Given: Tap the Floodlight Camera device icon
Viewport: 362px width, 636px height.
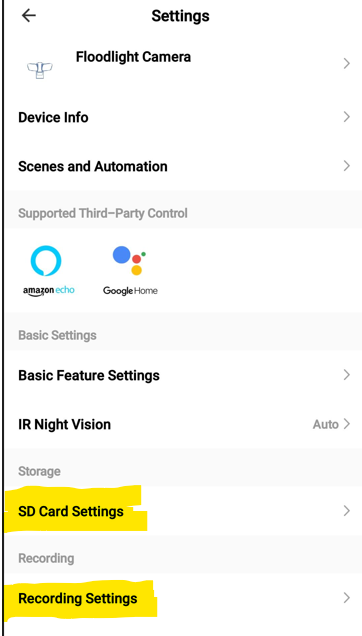Looking at the screenshot, I should pyautogui.click(x=40, y=70).
